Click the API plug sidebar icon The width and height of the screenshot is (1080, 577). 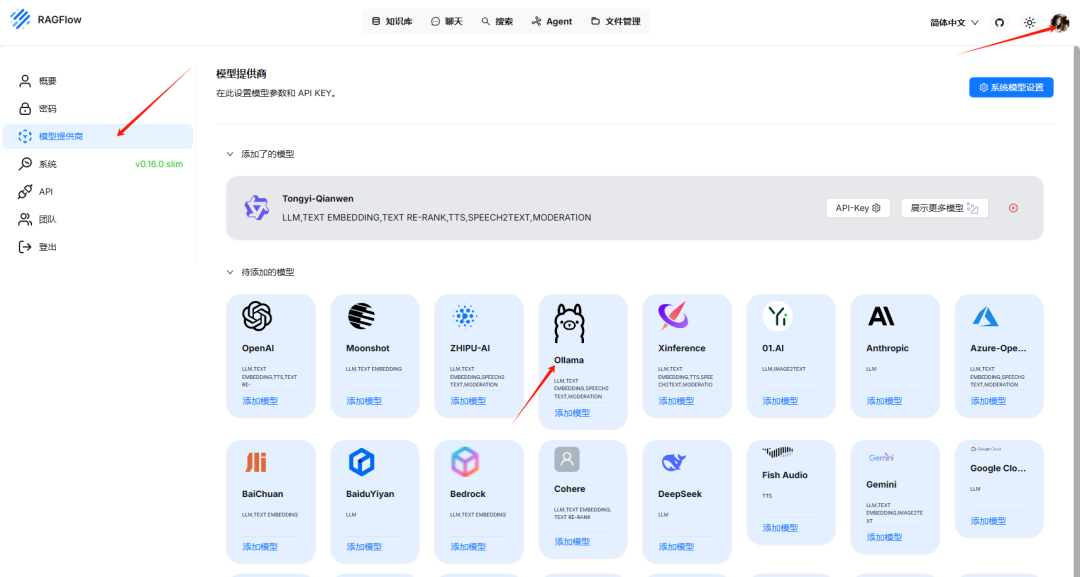click(x=25, y=191)
